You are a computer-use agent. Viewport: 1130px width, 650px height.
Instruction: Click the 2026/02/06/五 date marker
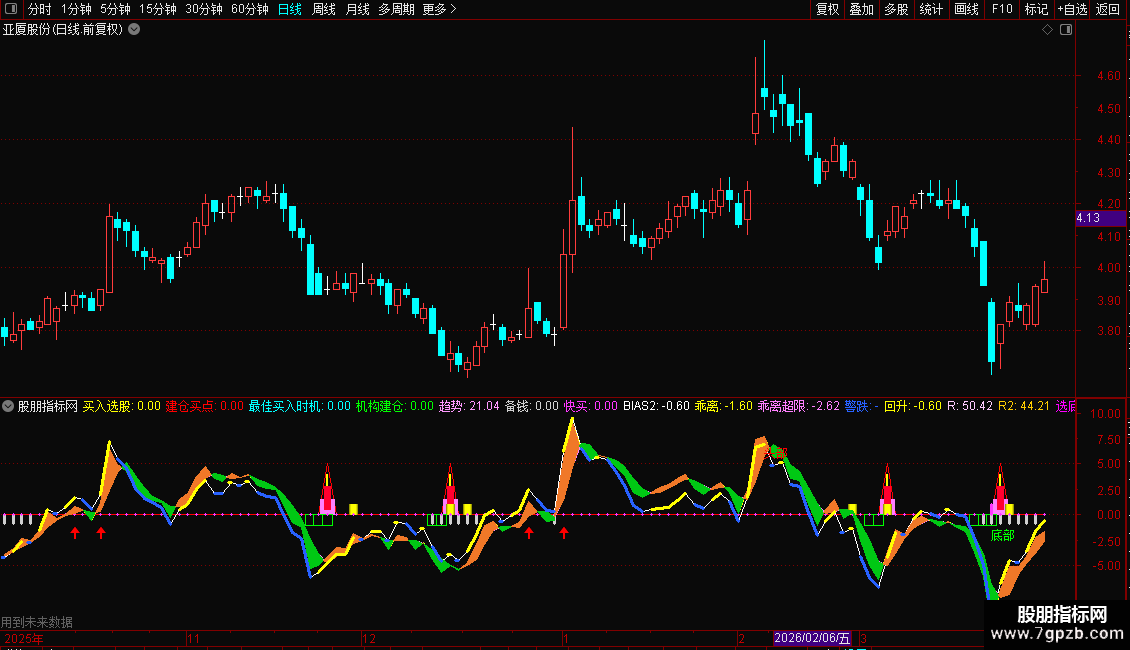tap(811, 638)
